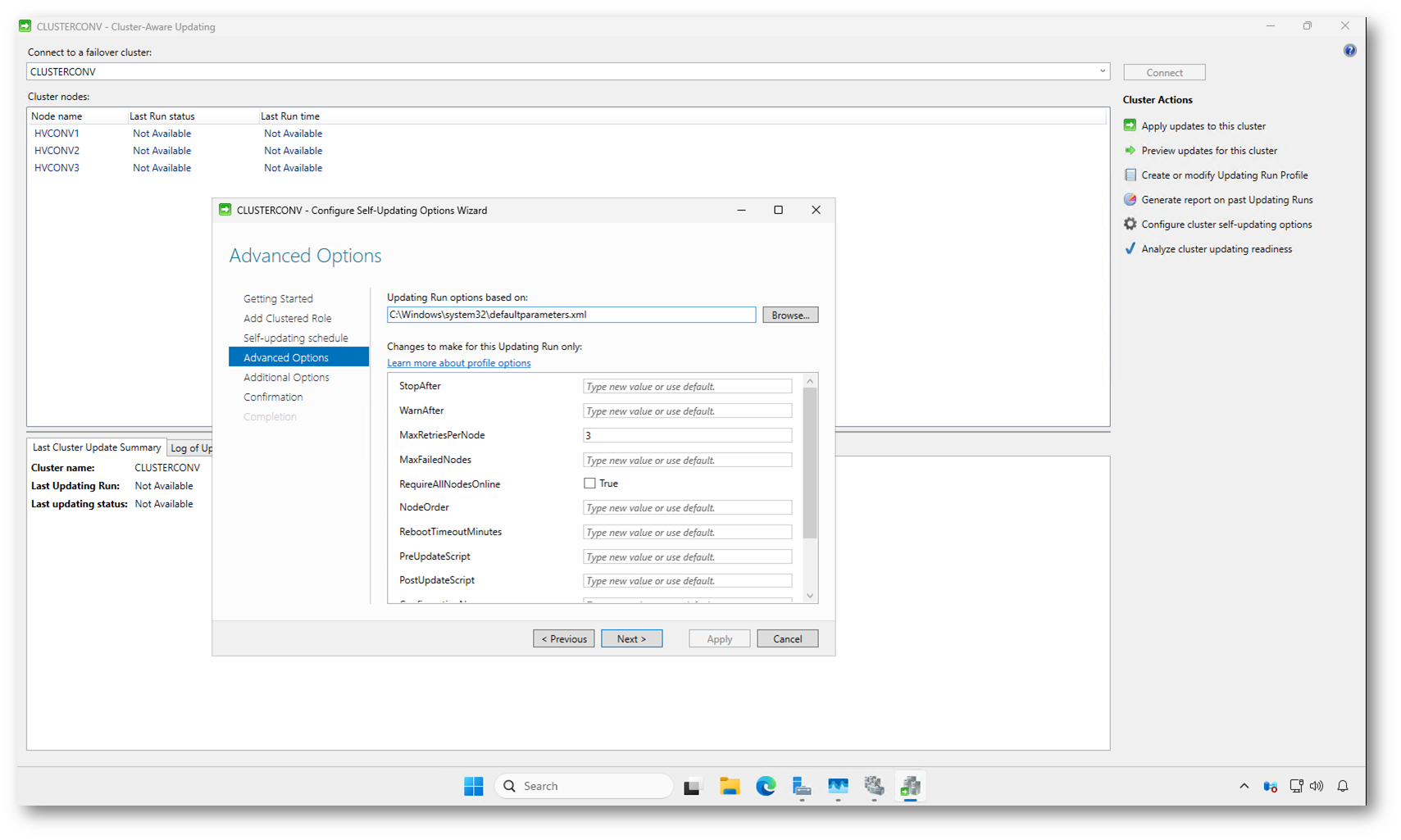Click Analyze cluster updating readiness checkmark icon
Viewport: 1401px width, 840px height.
[x=1130, y=248]
